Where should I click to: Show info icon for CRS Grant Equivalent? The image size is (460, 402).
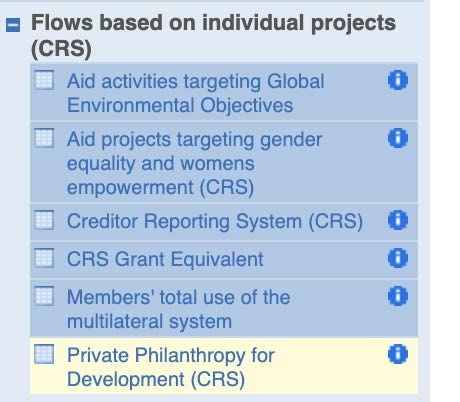[x=398, y=258]
